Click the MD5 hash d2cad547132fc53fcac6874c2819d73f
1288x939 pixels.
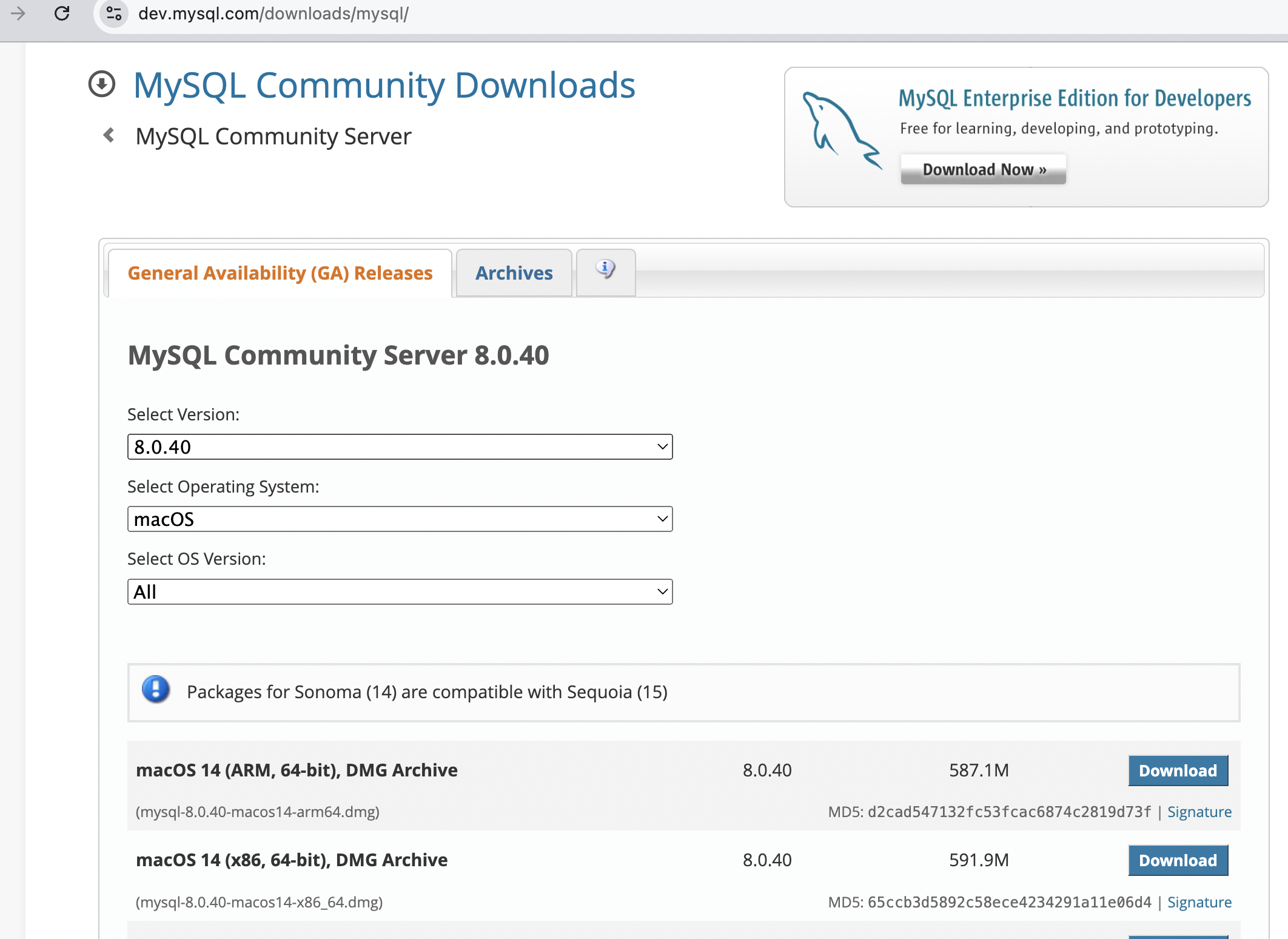1009,812
